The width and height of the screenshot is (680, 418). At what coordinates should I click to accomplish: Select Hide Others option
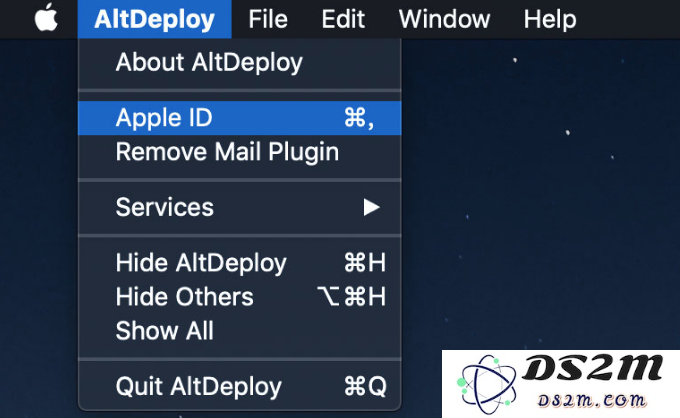coord(239,297)
